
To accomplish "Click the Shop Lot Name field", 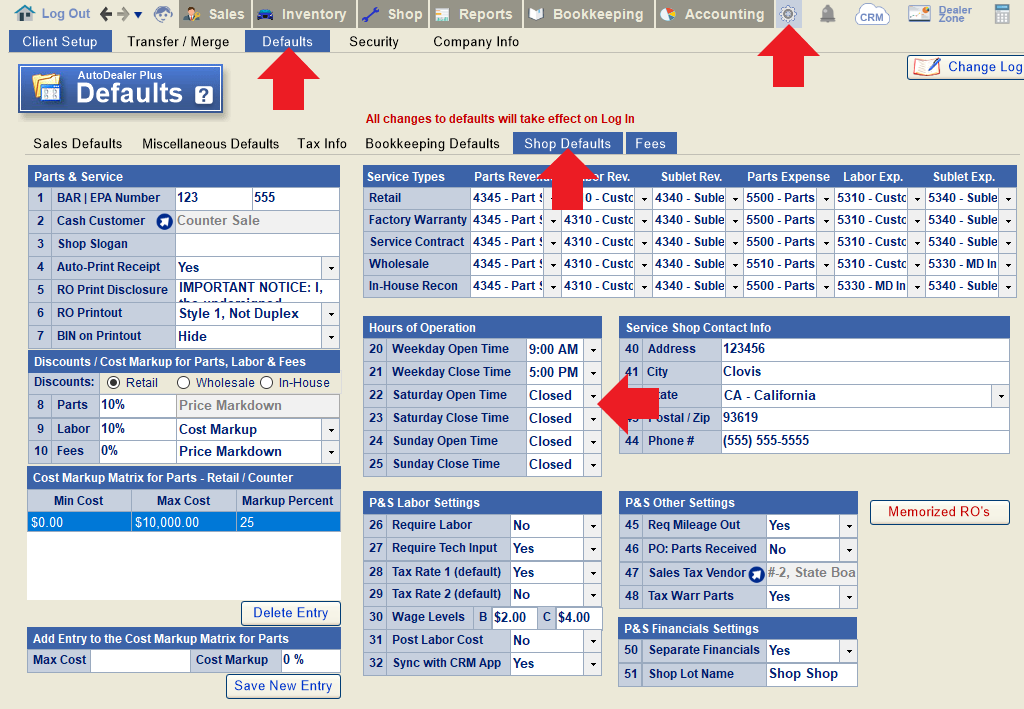I will [x=812, y=674].
